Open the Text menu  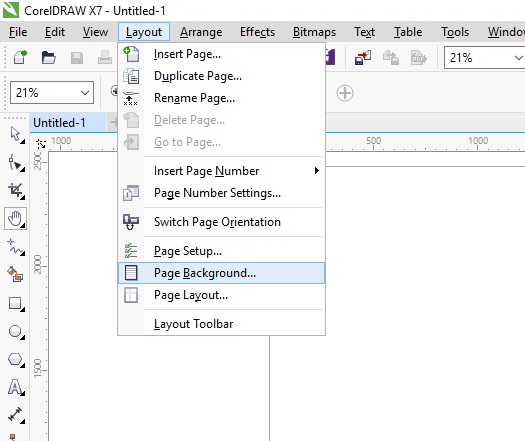[x=365, y=32]
